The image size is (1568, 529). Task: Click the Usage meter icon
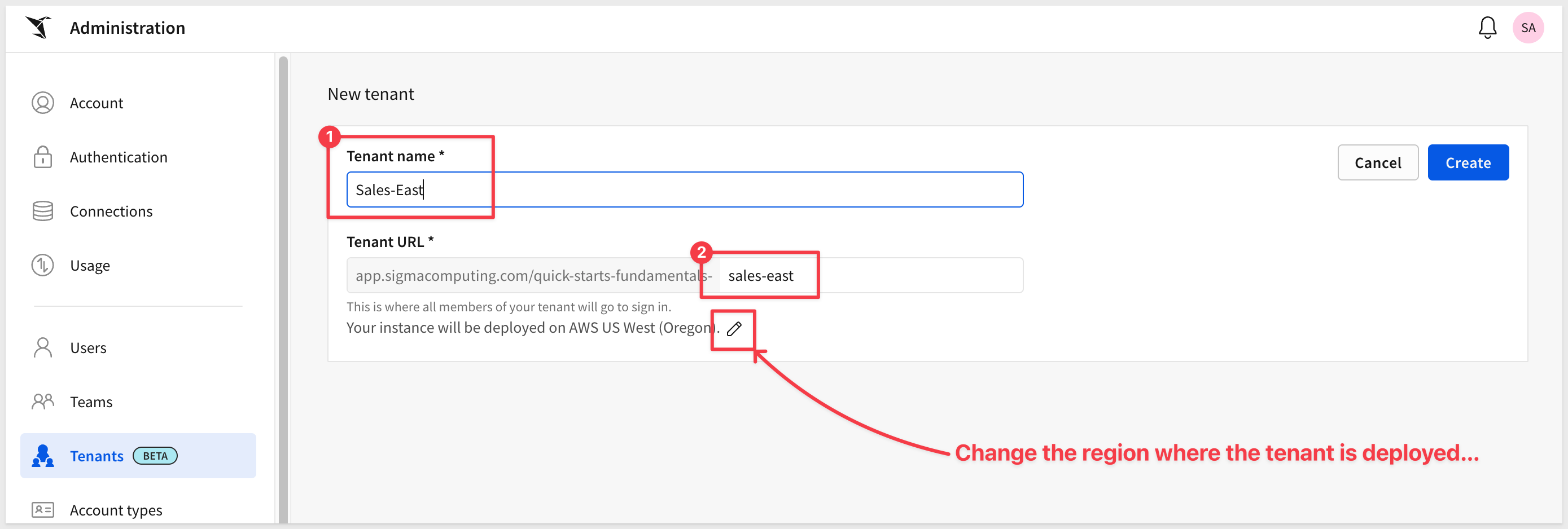click(x=42, y=265)
